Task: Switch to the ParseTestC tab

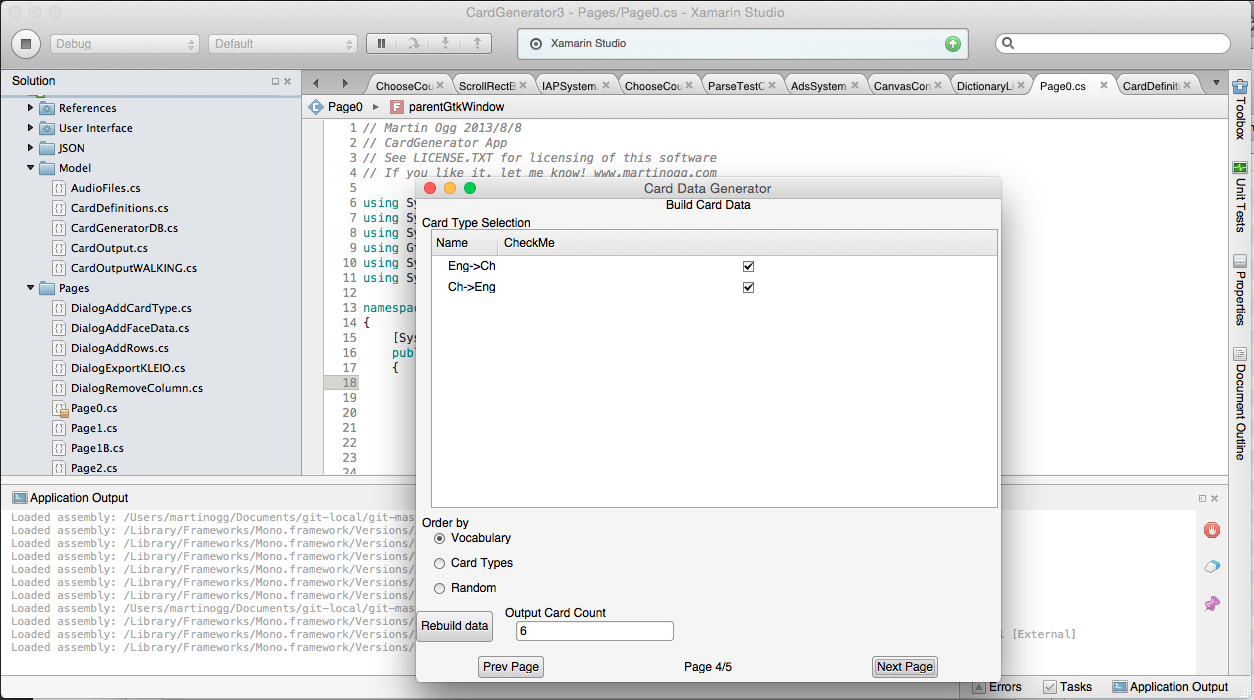Action: point(735,86)
